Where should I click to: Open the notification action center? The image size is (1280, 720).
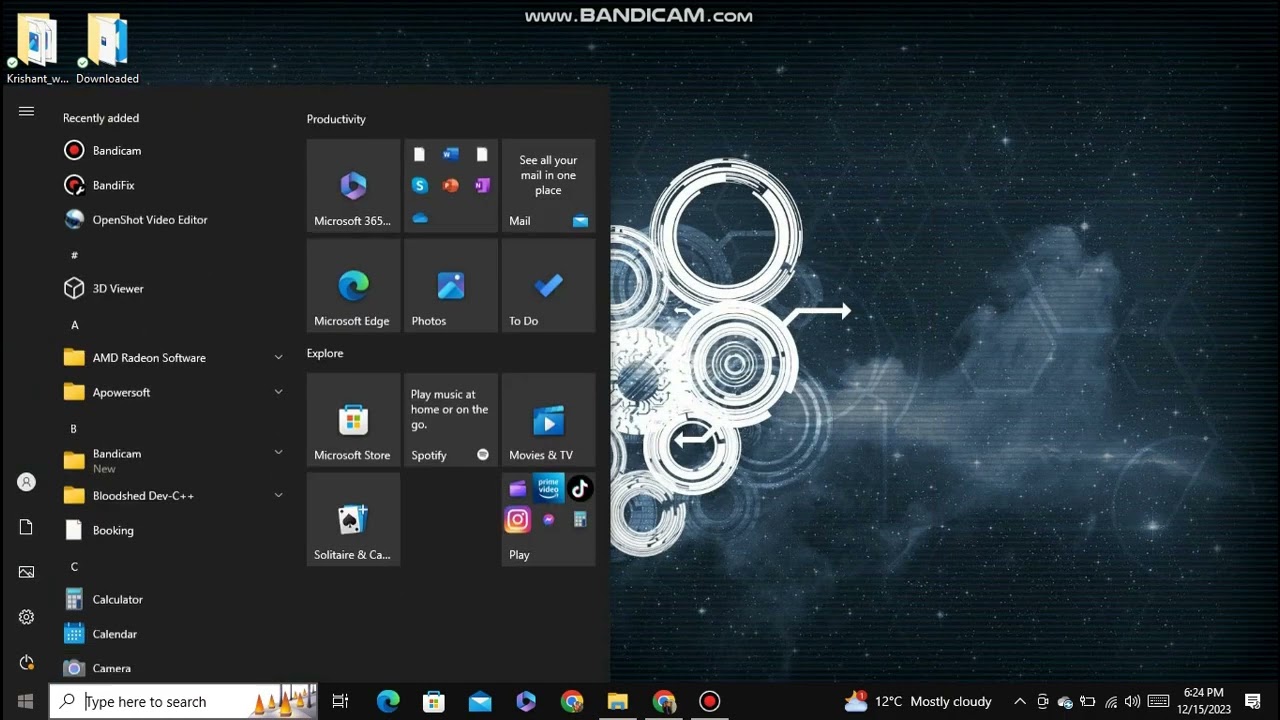pyautogui.click(x=1253, y=701)
